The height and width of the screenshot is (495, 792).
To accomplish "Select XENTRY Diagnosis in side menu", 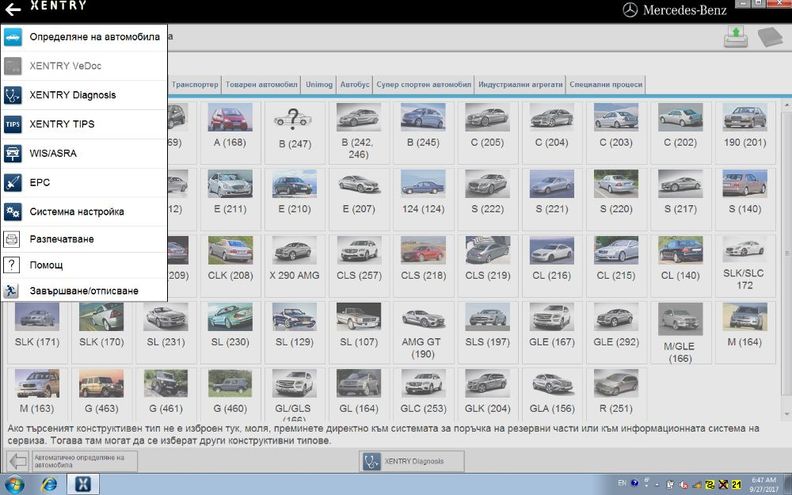I will tap(84, 95).
